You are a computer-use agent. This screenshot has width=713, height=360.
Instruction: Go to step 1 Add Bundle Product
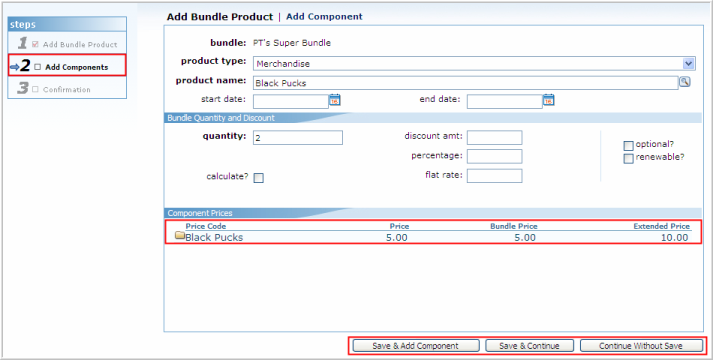coord(67,44)
